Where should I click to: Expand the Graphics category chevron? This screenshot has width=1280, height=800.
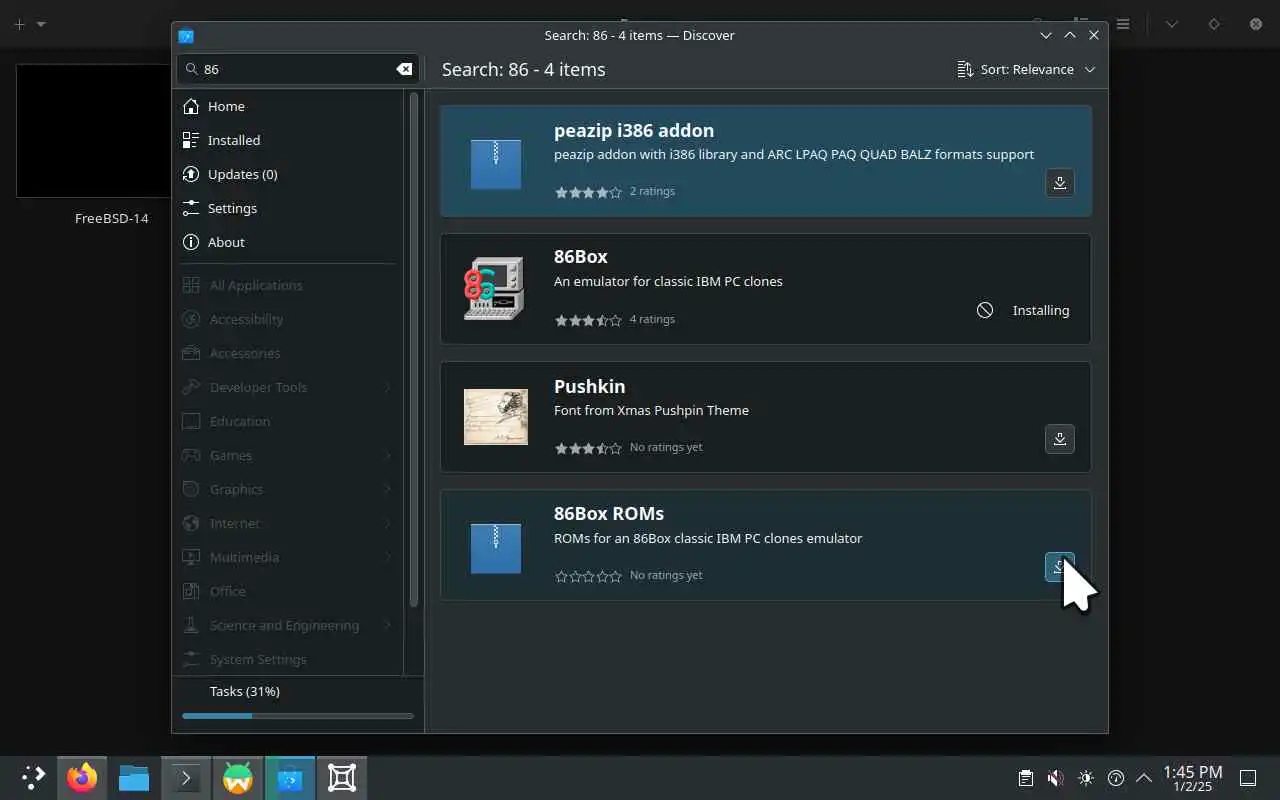[388, 489]
